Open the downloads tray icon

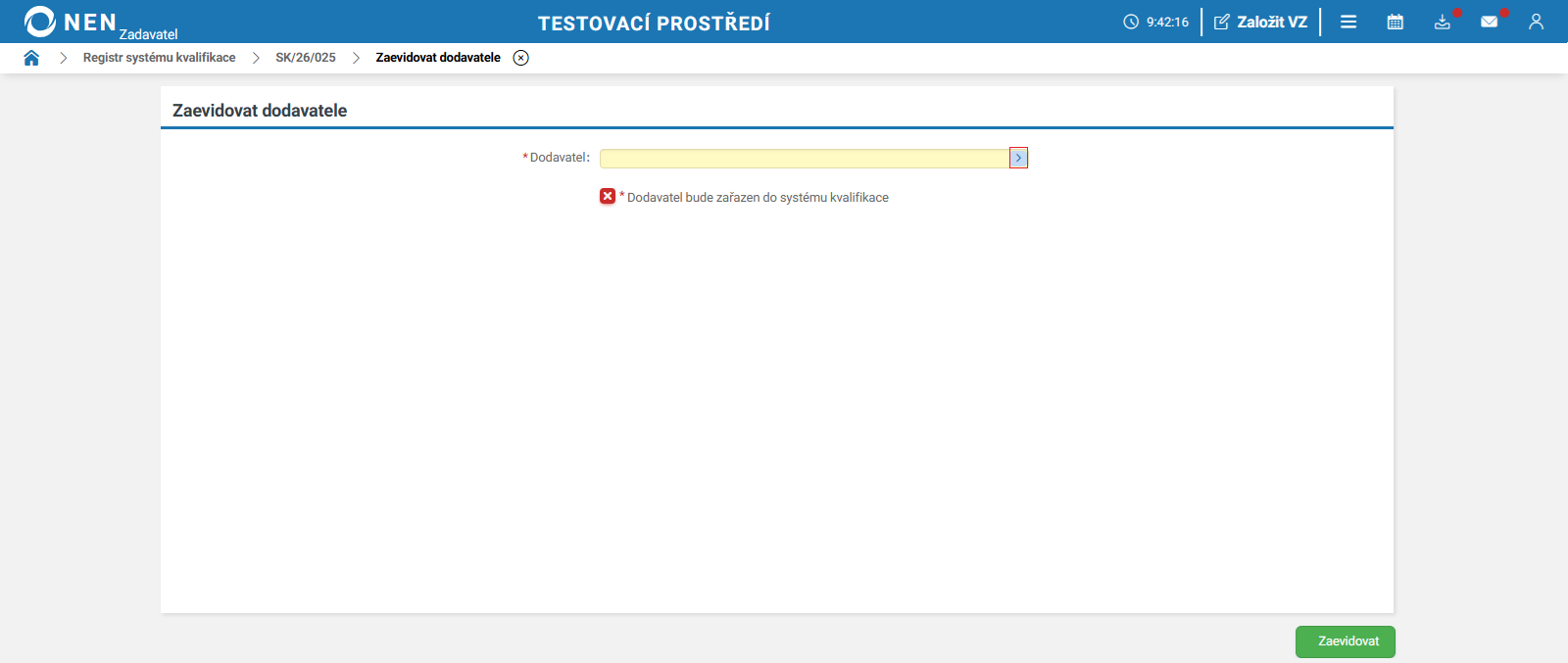[x=1443, y=22]
